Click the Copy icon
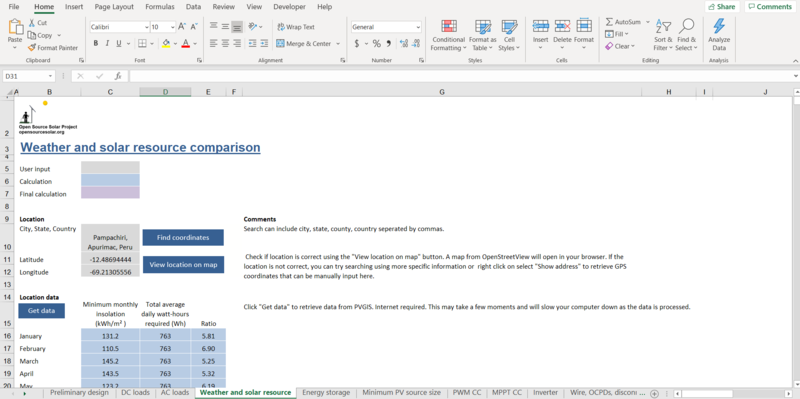 click(32, 35)
